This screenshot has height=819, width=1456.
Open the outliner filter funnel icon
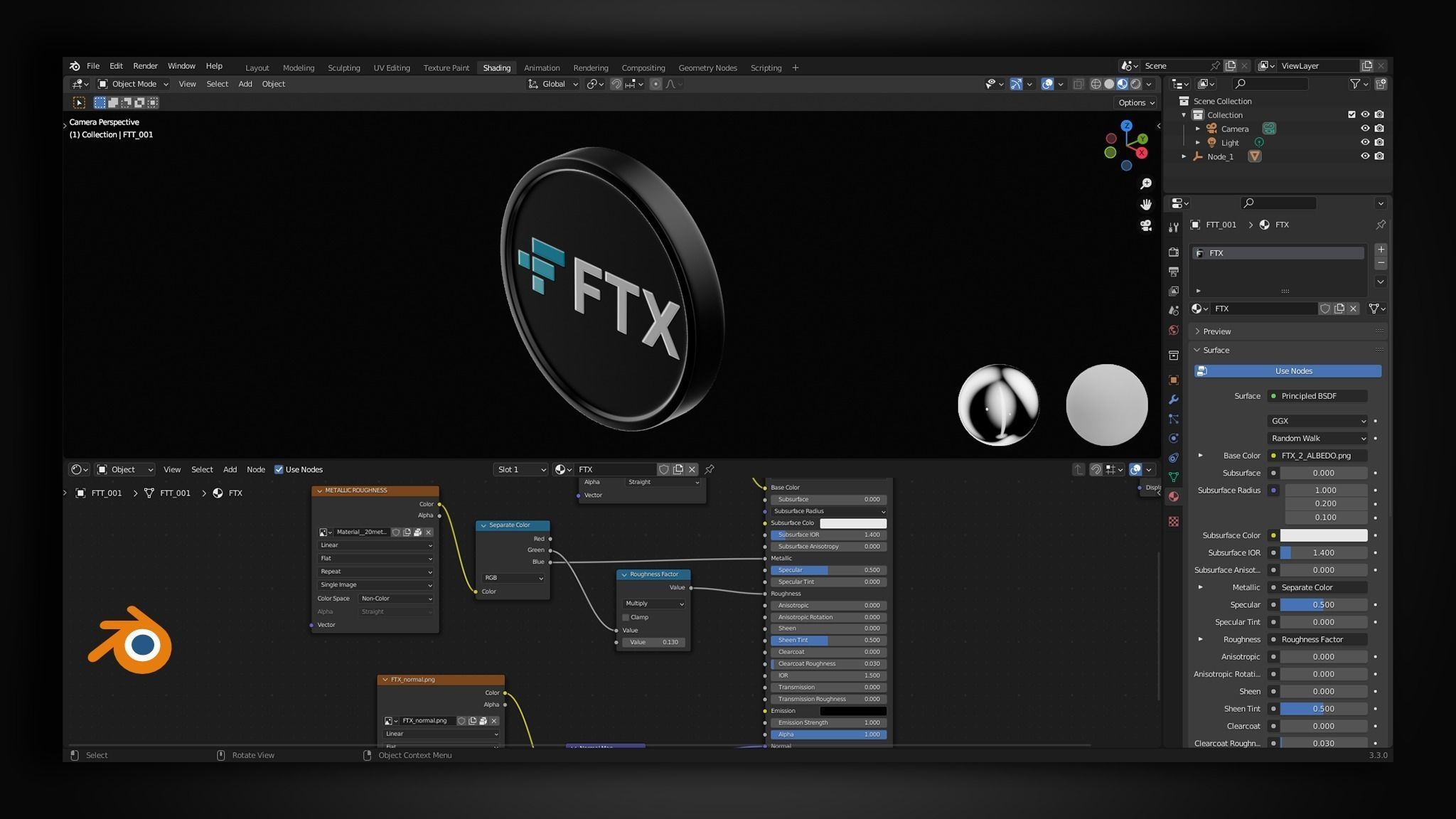pyautogui.click(x=1356, y=84)
